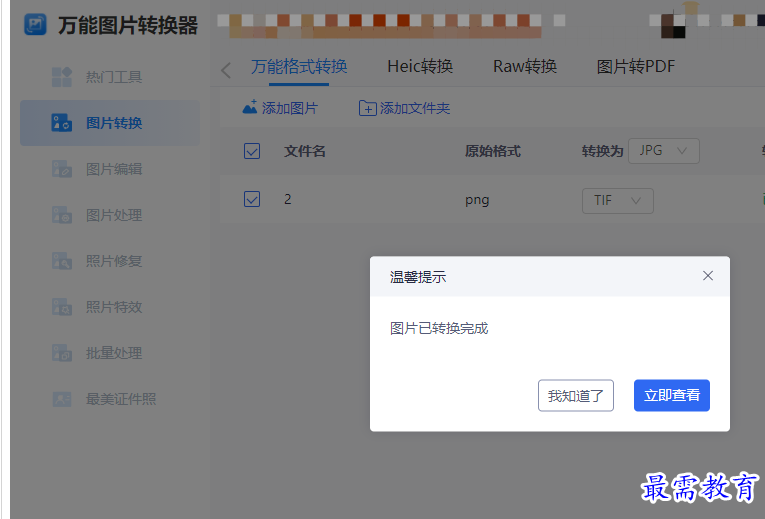Viewport: 765px width, 519px height.
Task: Select the 批量处理 sidebar label
Action: pos(114,353)
